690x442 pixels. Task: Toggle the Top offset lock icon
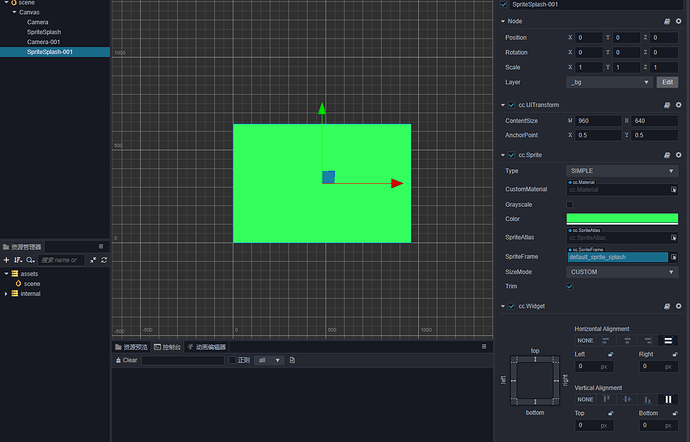611,413
